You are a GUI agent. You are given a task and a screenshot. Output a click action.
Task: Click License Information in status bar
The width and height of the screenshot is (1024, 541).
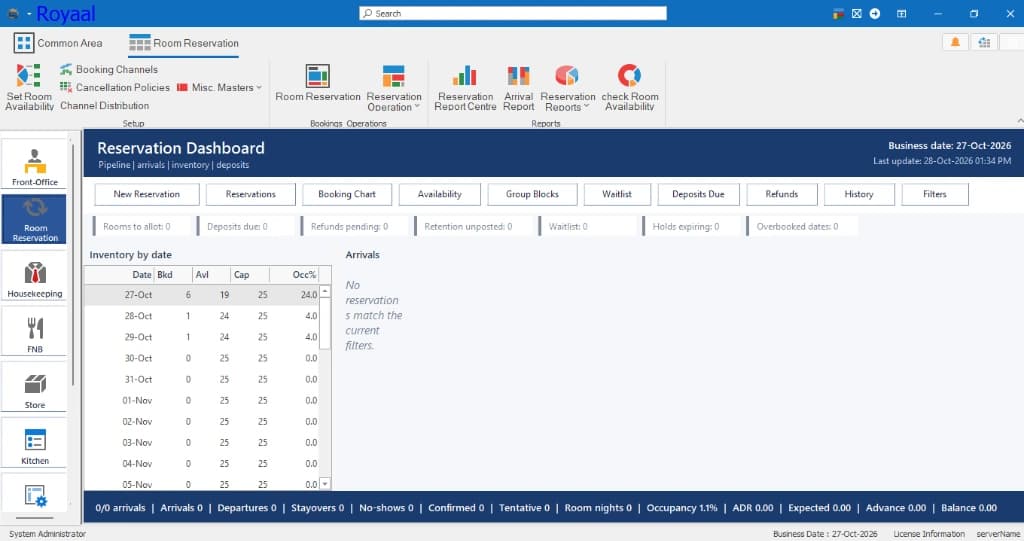tap(929, 534)
